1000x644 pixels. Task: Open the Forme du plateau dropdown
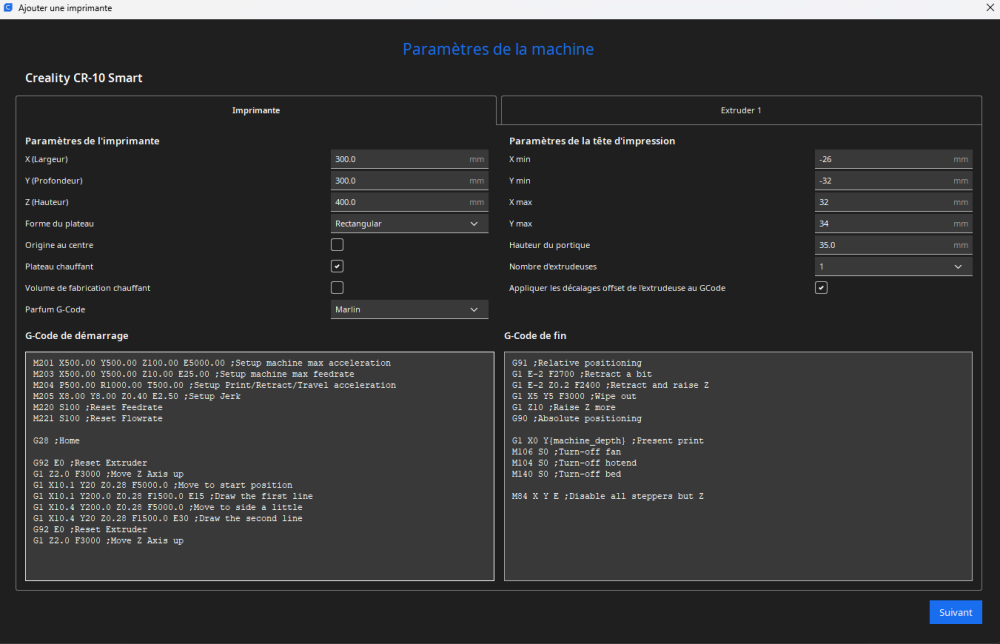pos(409,224)
